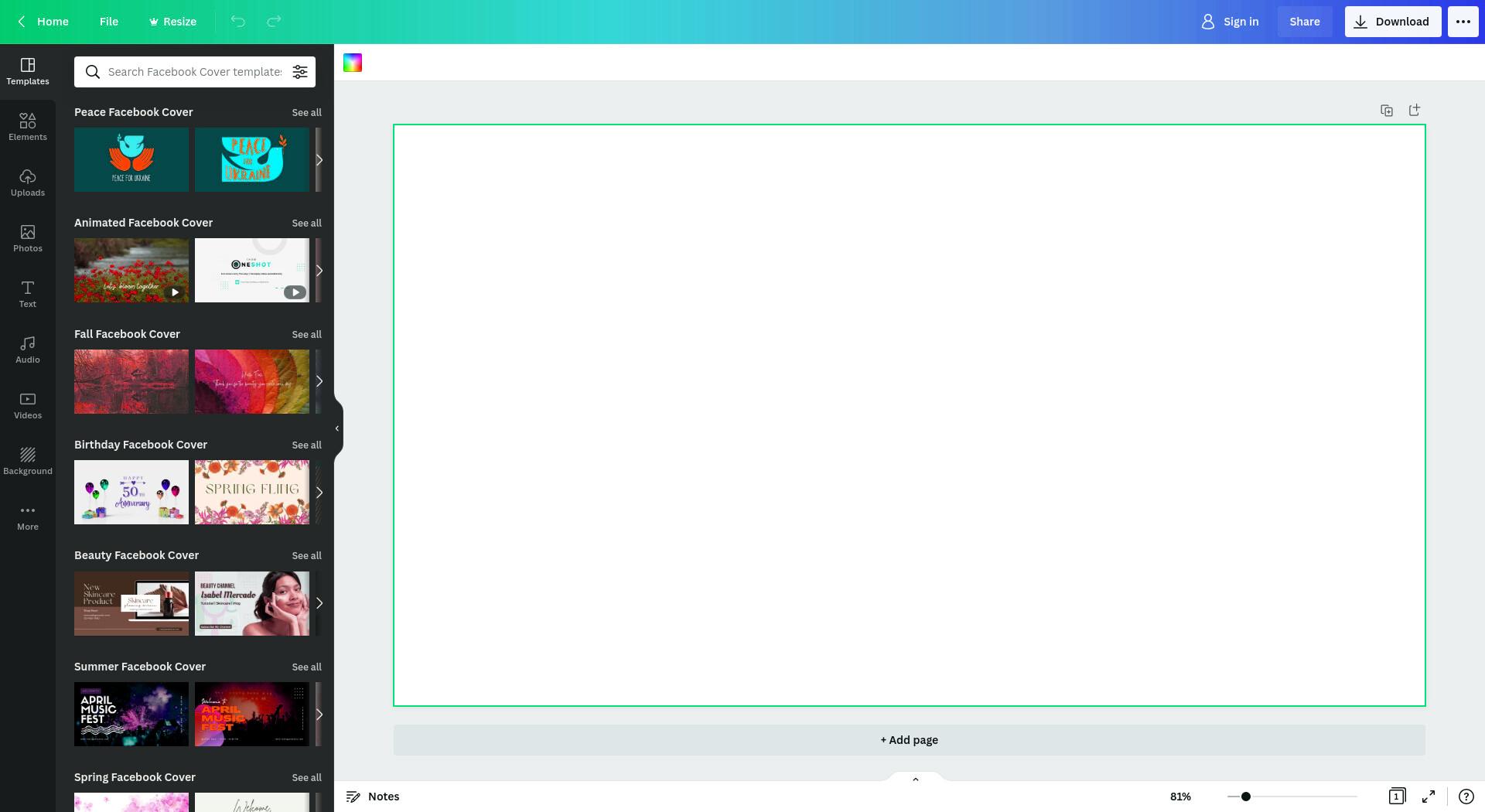Open the Notes panel
Image resolution: width=1485 pixels, height=812 pixels.
coord(373,797)
